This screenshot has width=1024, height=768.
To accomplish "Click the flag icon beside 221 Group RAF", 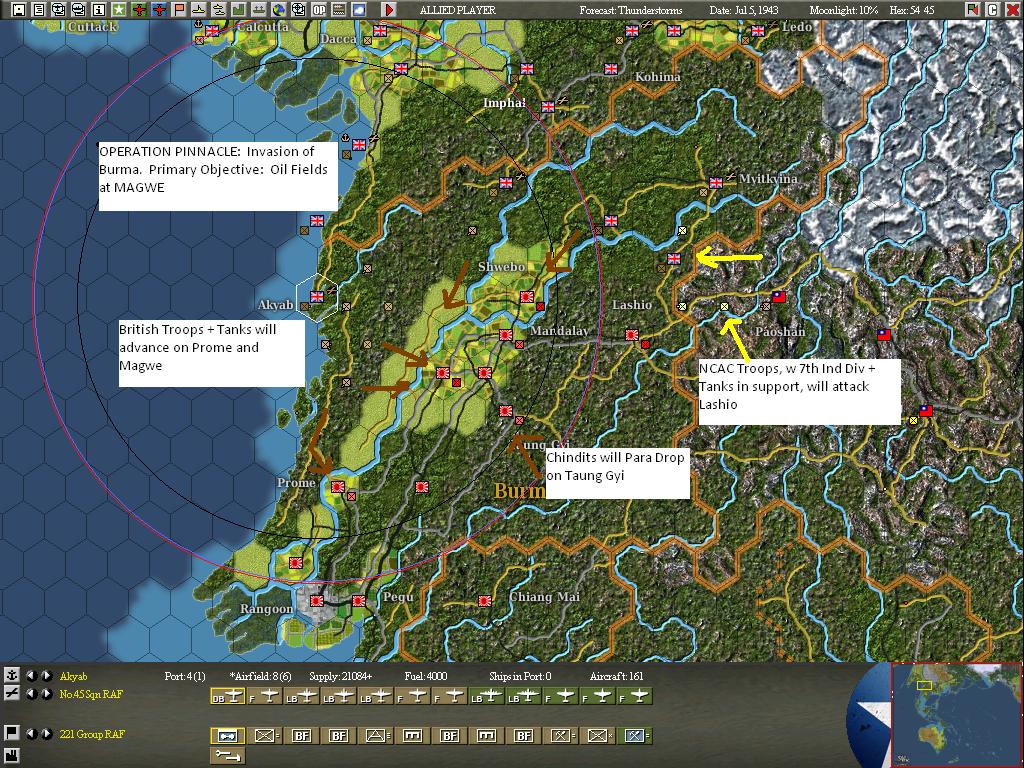I will pyautogui.click(x=12, y=733).
